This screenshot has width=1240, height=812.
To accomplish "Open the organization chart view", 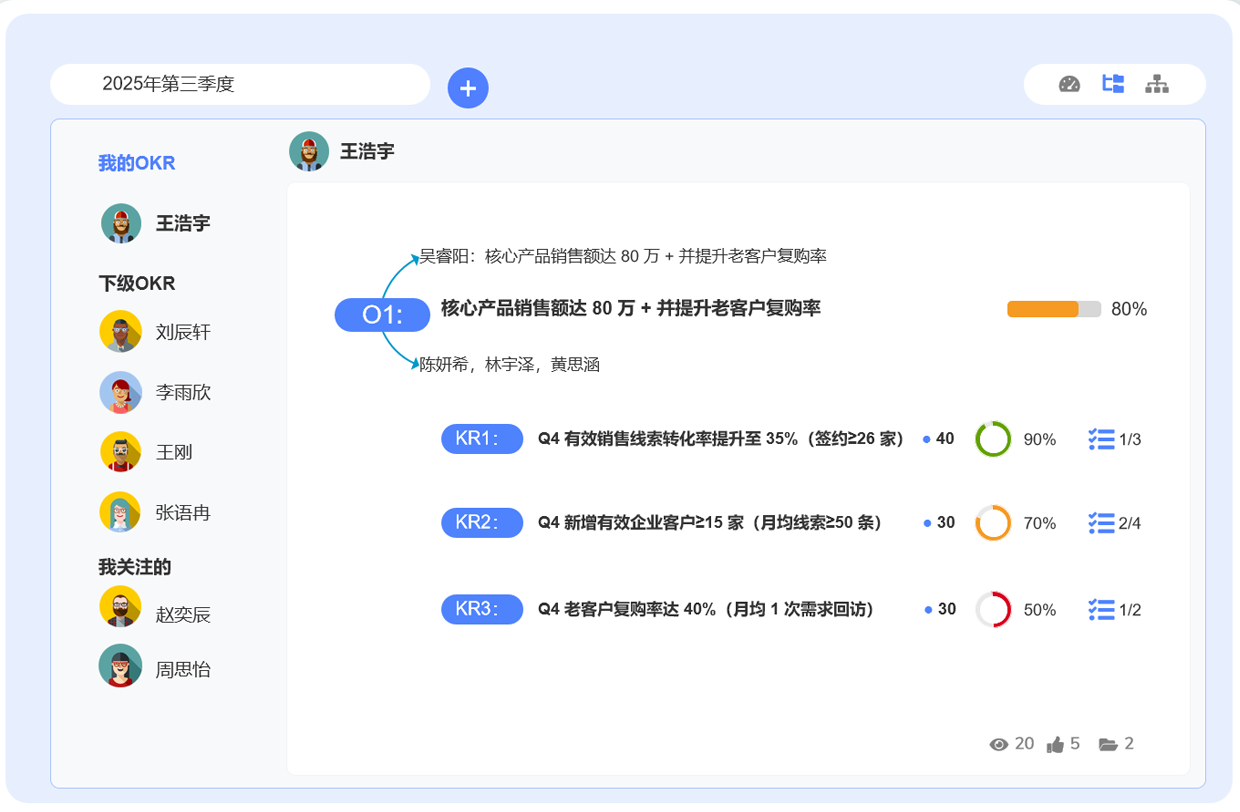I will coord(1156,84).
